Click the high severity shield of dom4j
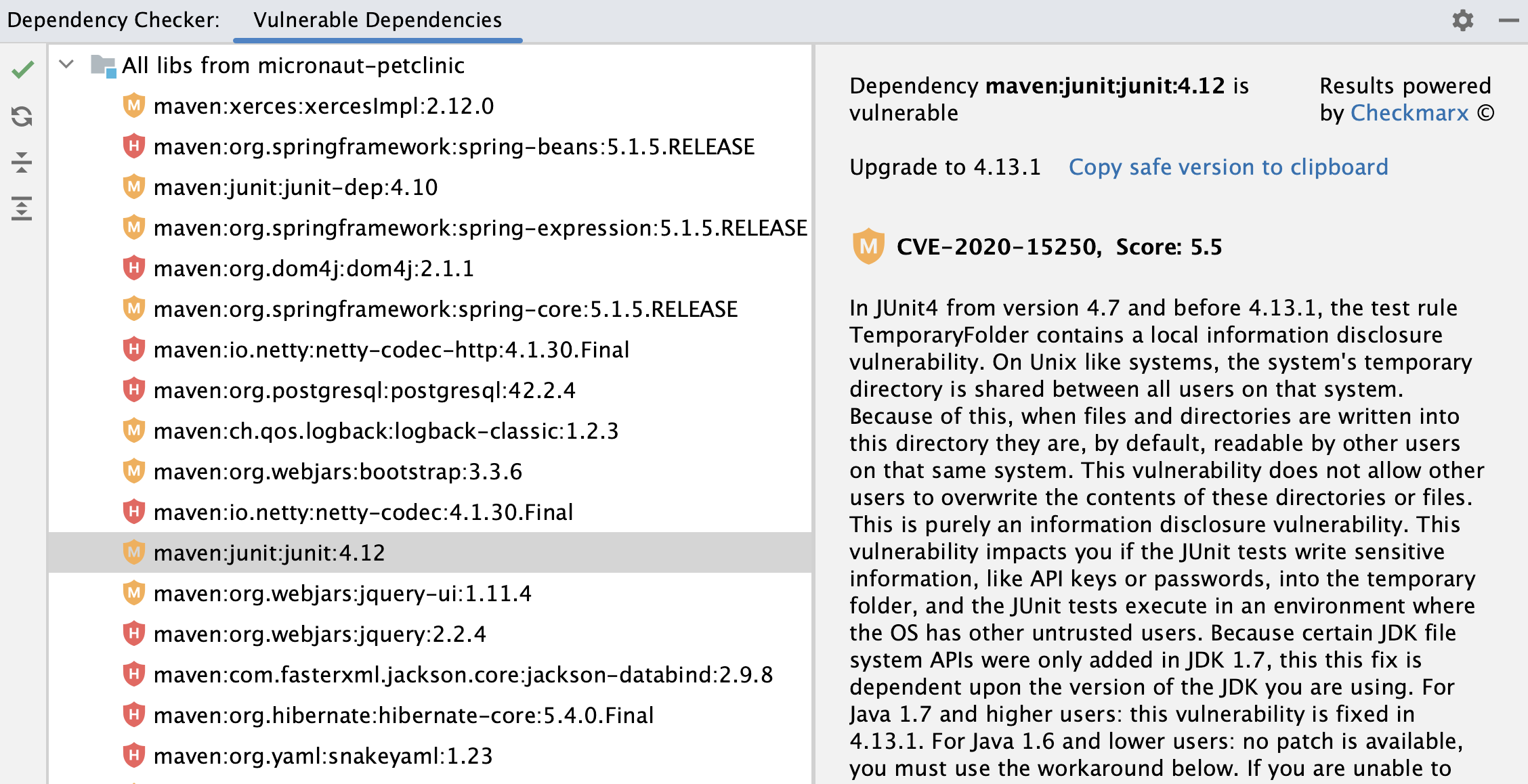The image size is (1528, 784). tap(134, 268)
